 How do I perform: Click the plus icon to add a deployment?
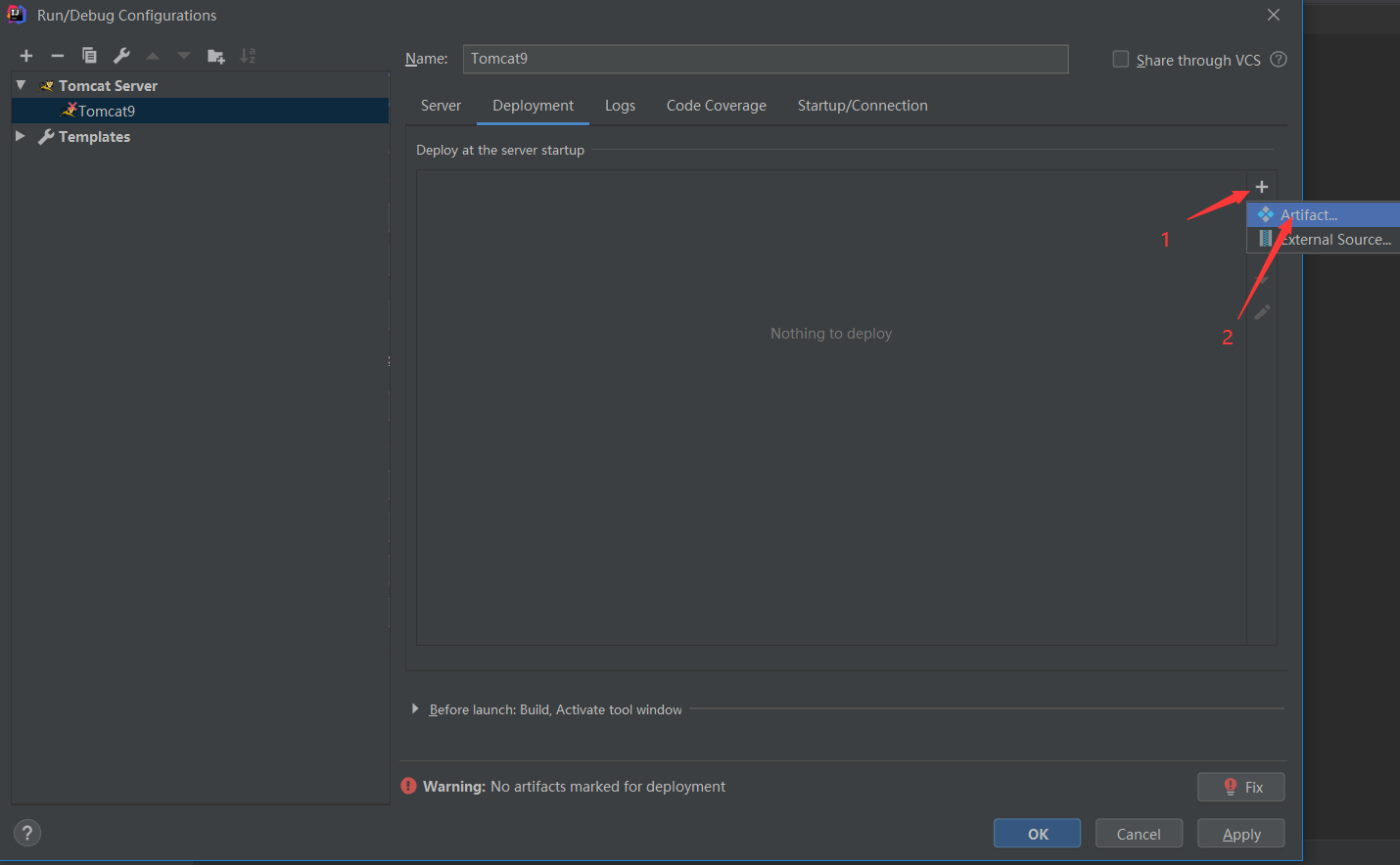click(1261, 187)
